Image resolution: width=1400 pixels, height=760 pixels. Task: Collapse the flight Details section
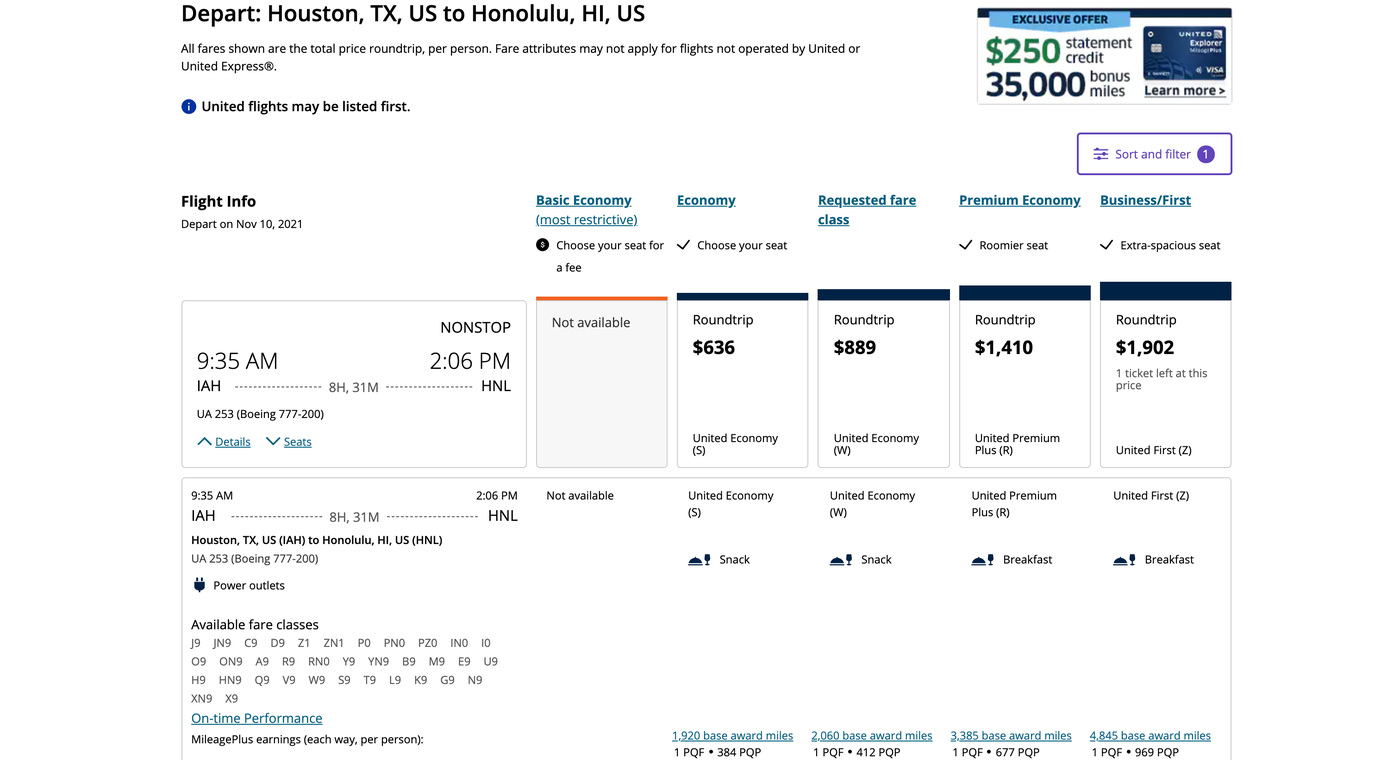(223, 441)
